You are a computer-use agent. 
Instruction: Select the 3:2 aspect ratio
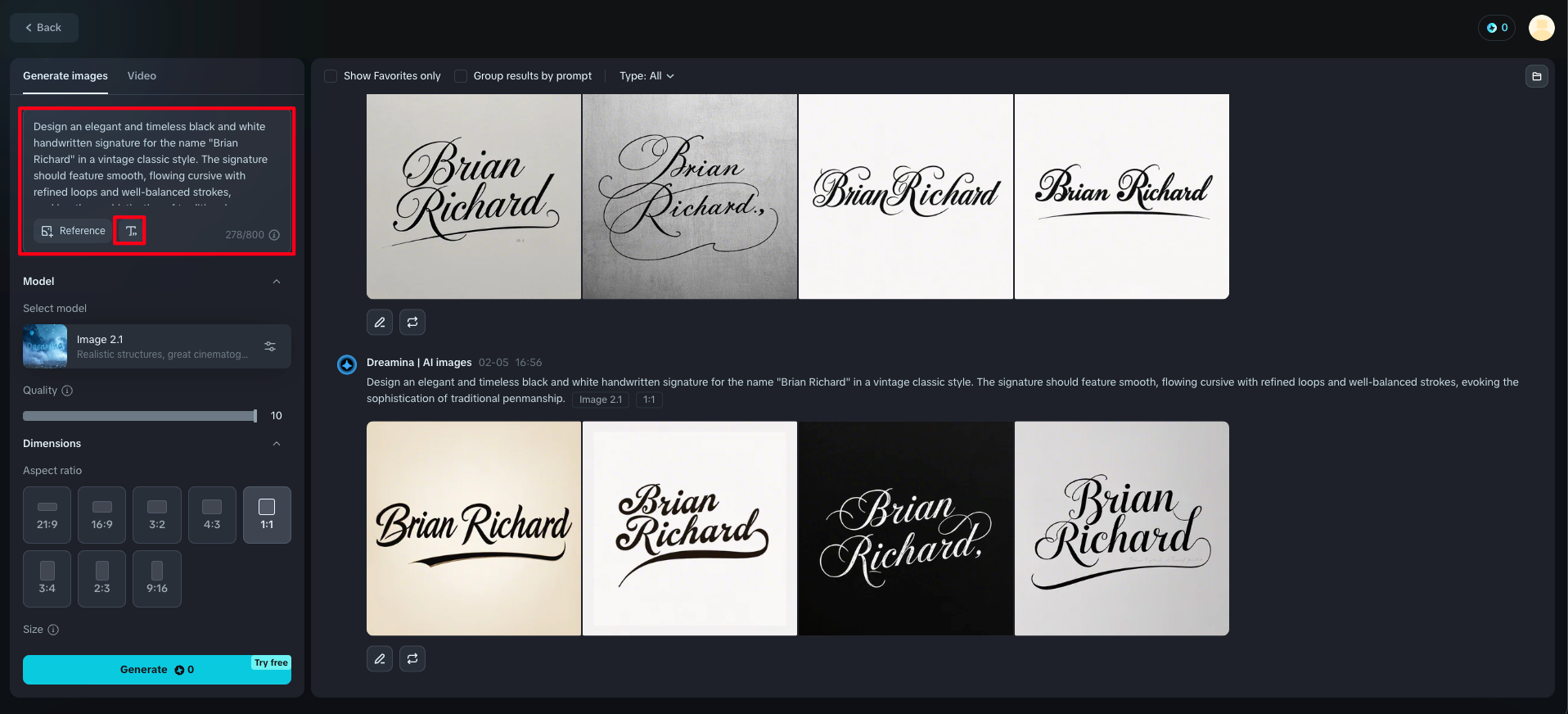157,515
